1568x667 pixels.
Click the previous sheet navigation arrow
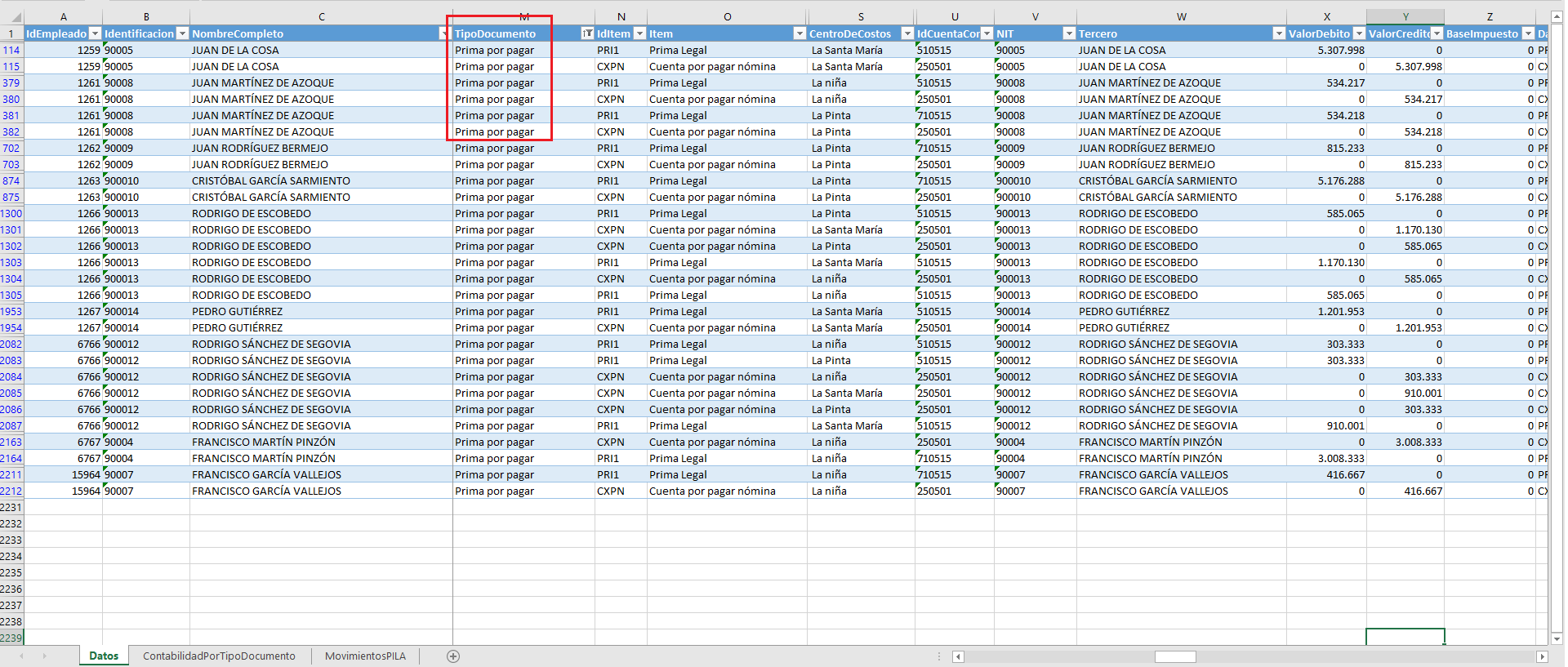click(21, 656)
